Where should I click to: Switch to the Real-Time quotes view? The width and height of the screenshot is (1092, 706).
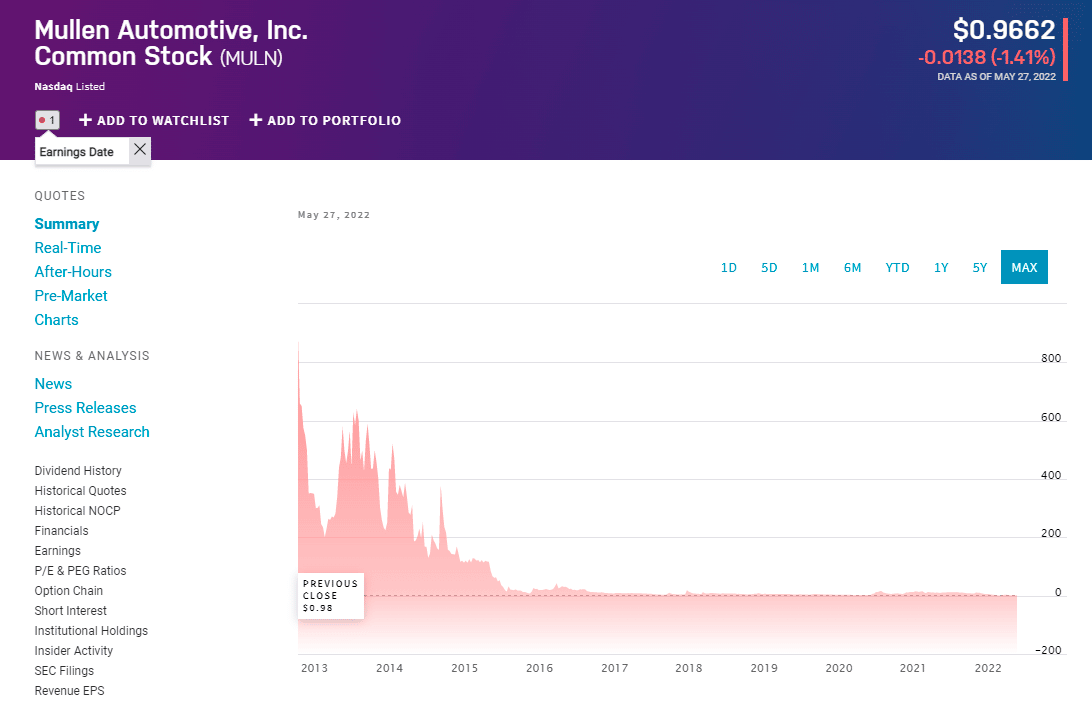coord(67,247)
